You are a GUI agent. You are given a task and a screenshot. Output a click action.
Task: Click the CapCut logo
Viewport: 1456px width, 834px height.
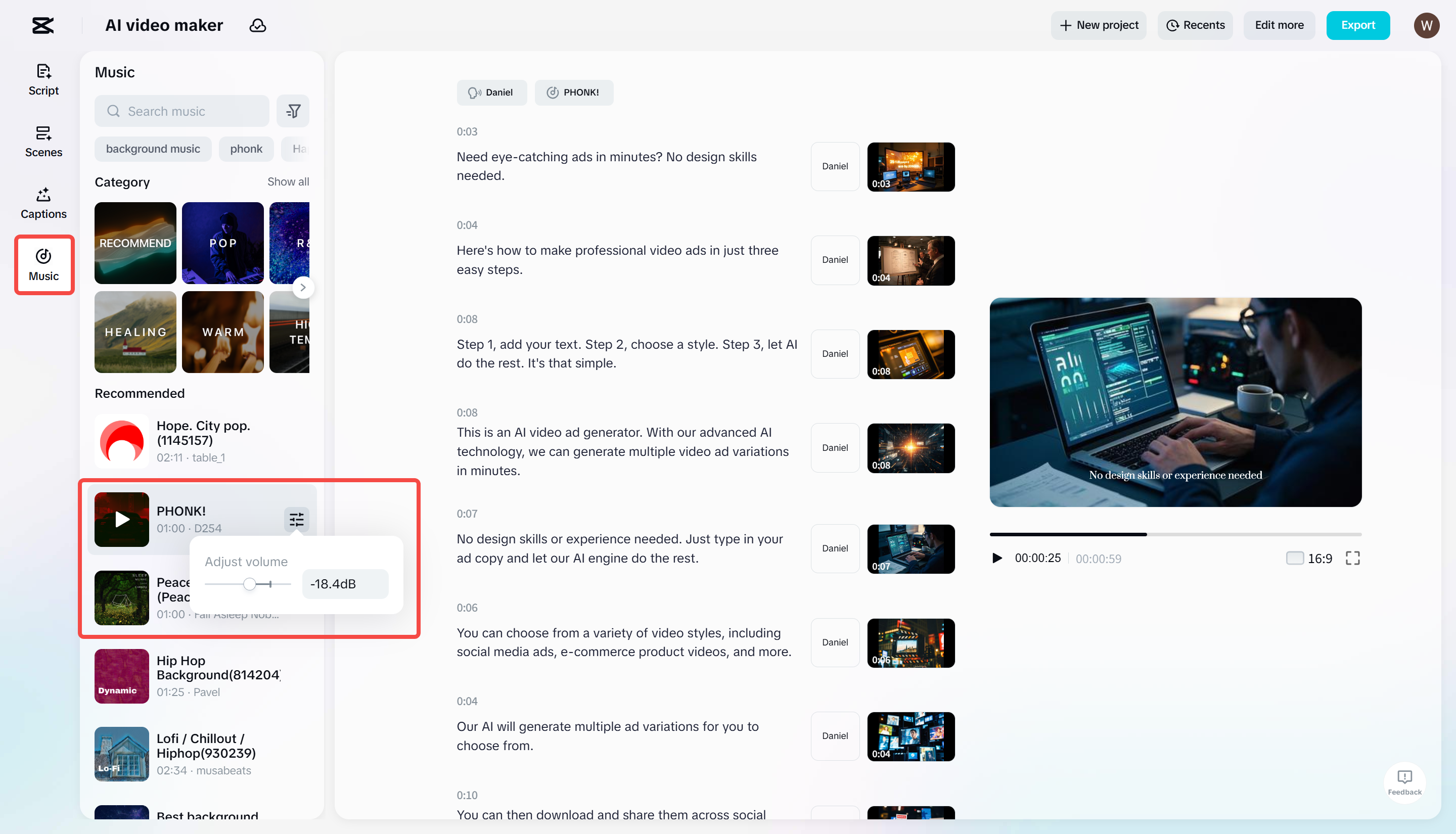[43, 25]
